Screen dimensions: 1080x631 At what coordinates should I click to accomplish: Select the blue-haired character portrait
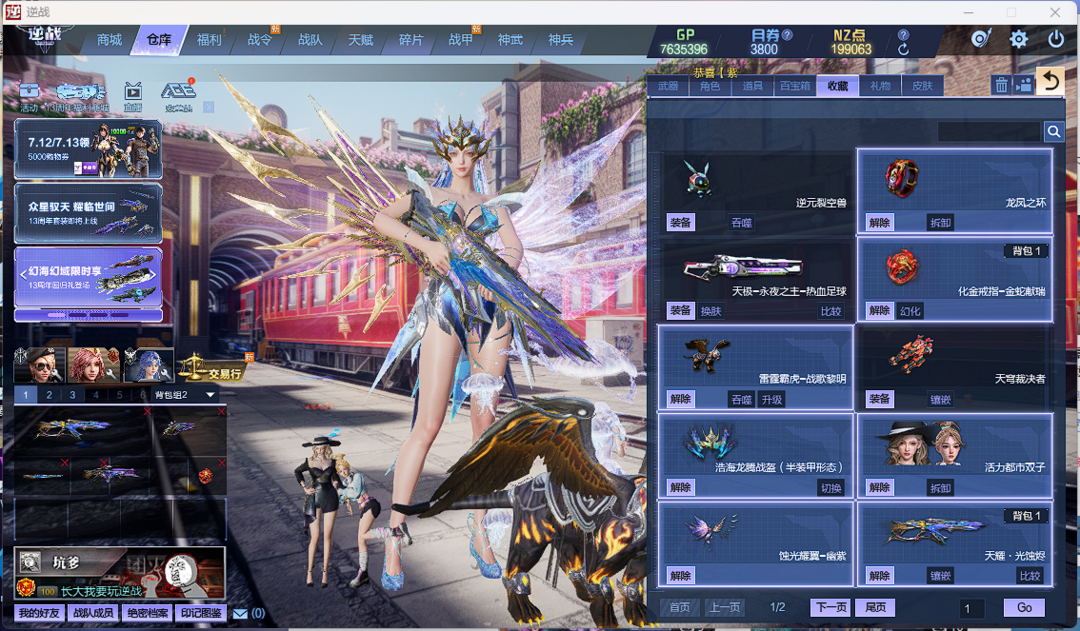pos(148,365)
